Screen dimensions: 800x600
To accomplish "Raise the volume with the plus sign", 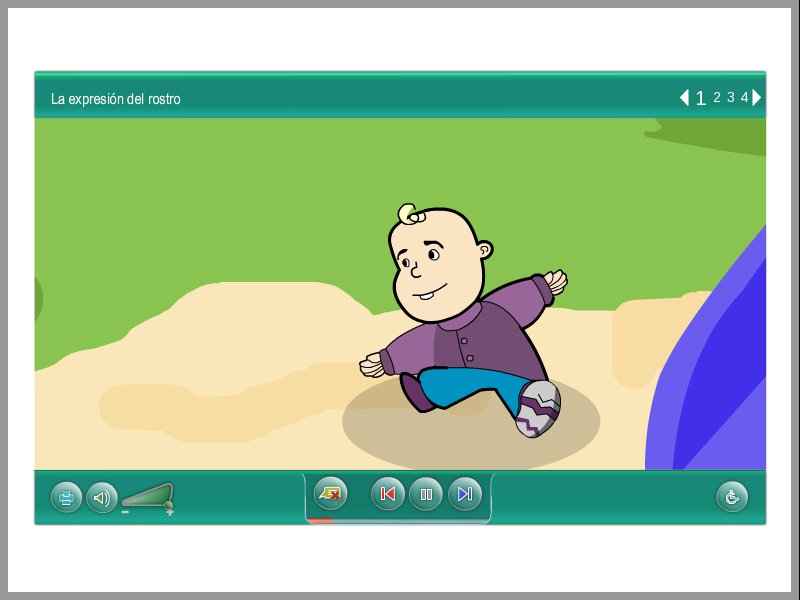I will 170,511.
